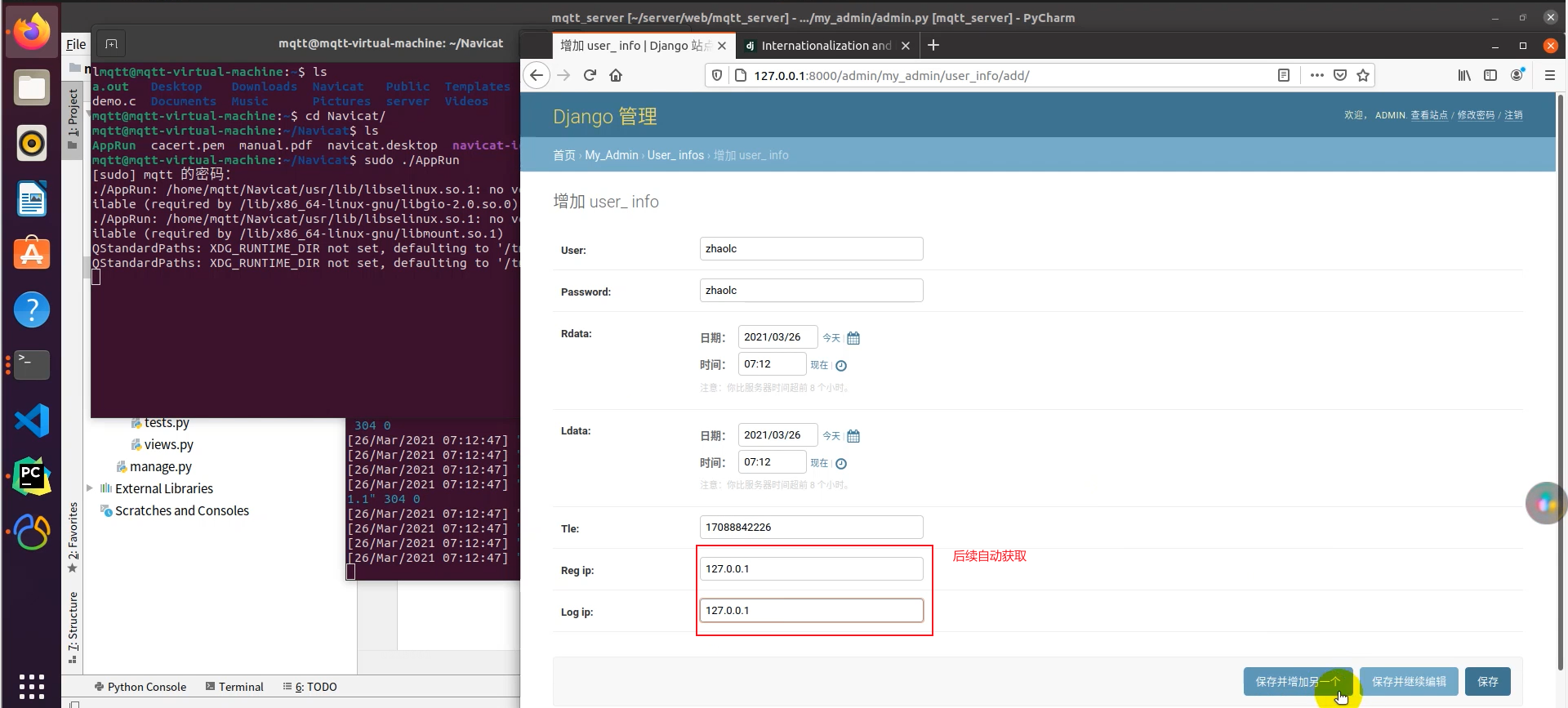Screen dimensions: 1568x708
Task: Open Firefox account icon
Action: tap(1517, 75)
